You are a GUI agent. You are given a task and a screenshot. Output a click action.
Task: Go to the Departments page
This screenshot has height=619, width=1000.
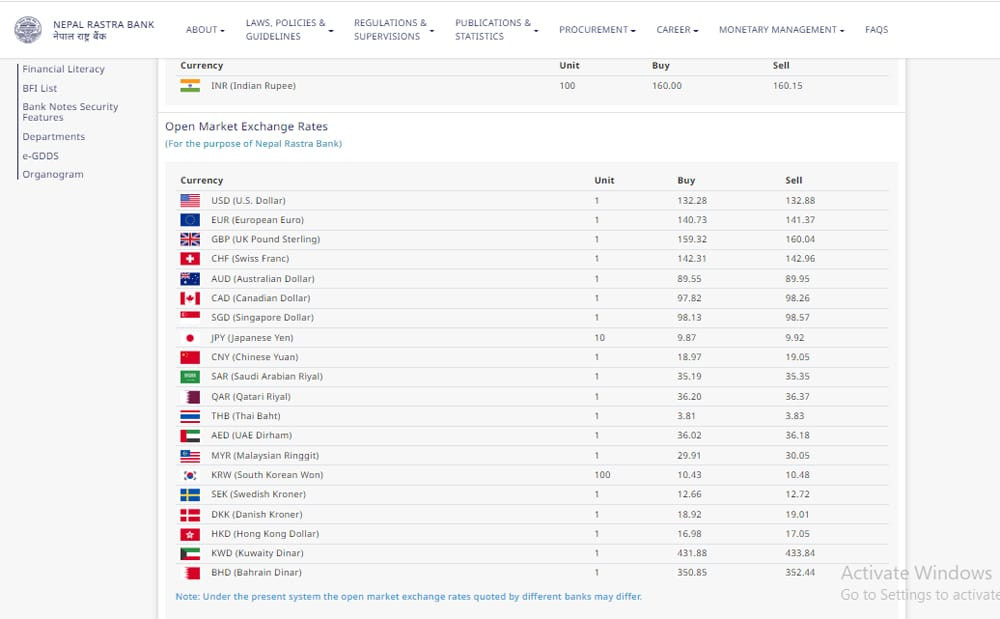(54, 137)
